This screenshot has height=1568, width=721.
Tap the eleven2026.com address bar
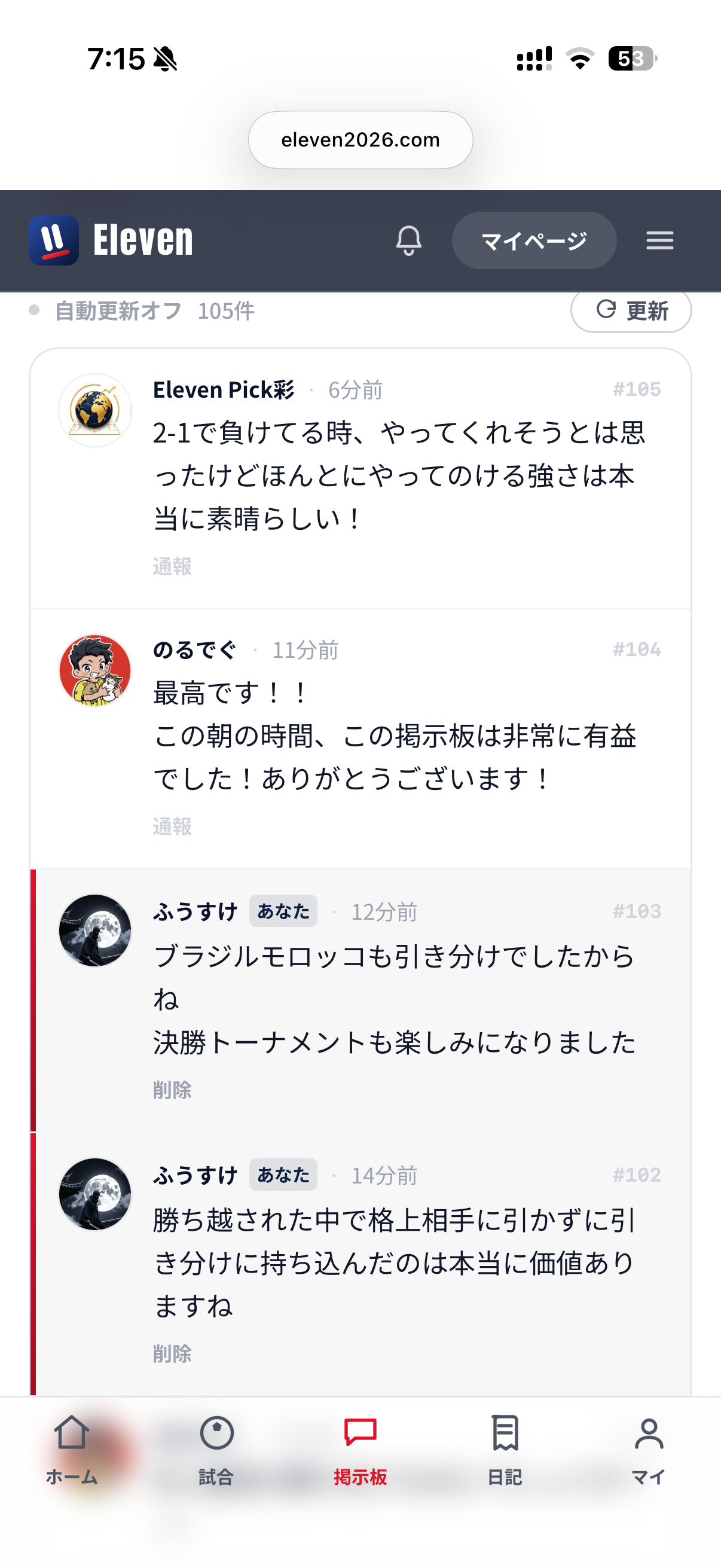[x=360, y=140]
